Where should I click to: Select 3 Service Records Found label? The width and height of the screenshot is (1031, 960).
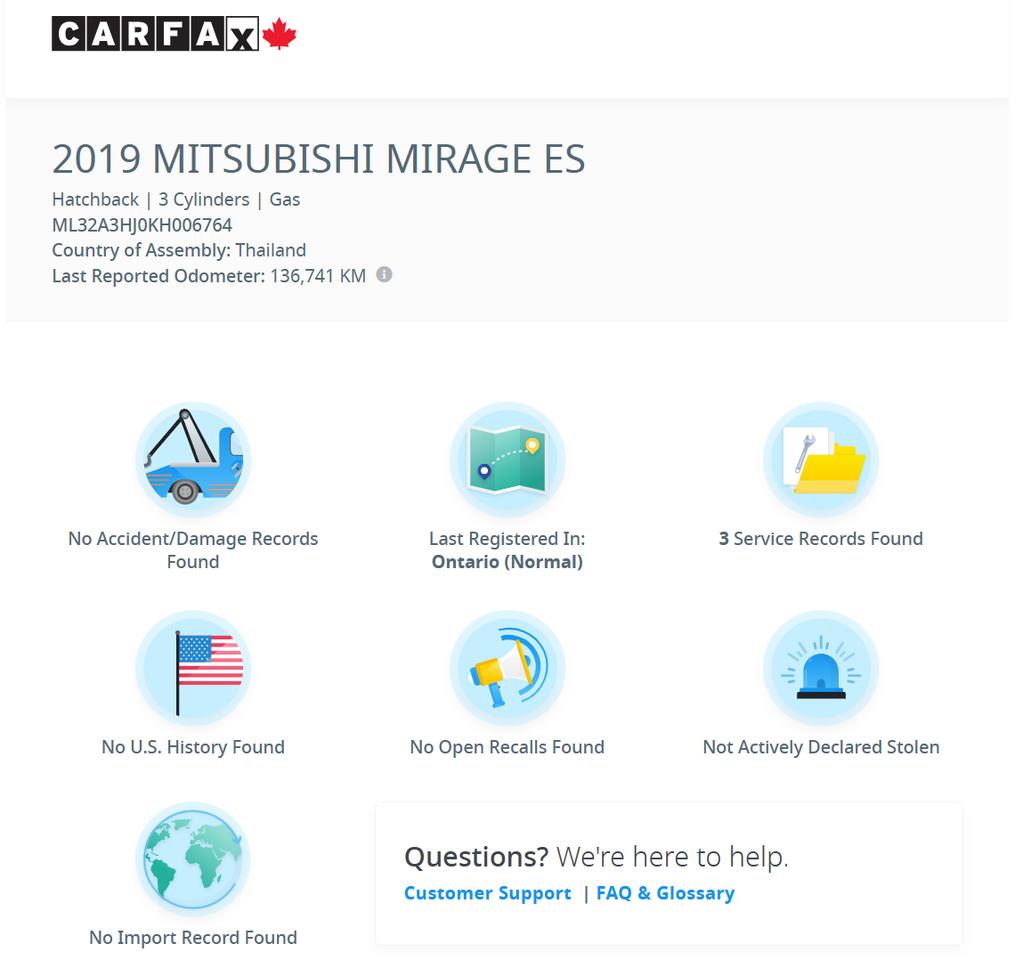821,539
